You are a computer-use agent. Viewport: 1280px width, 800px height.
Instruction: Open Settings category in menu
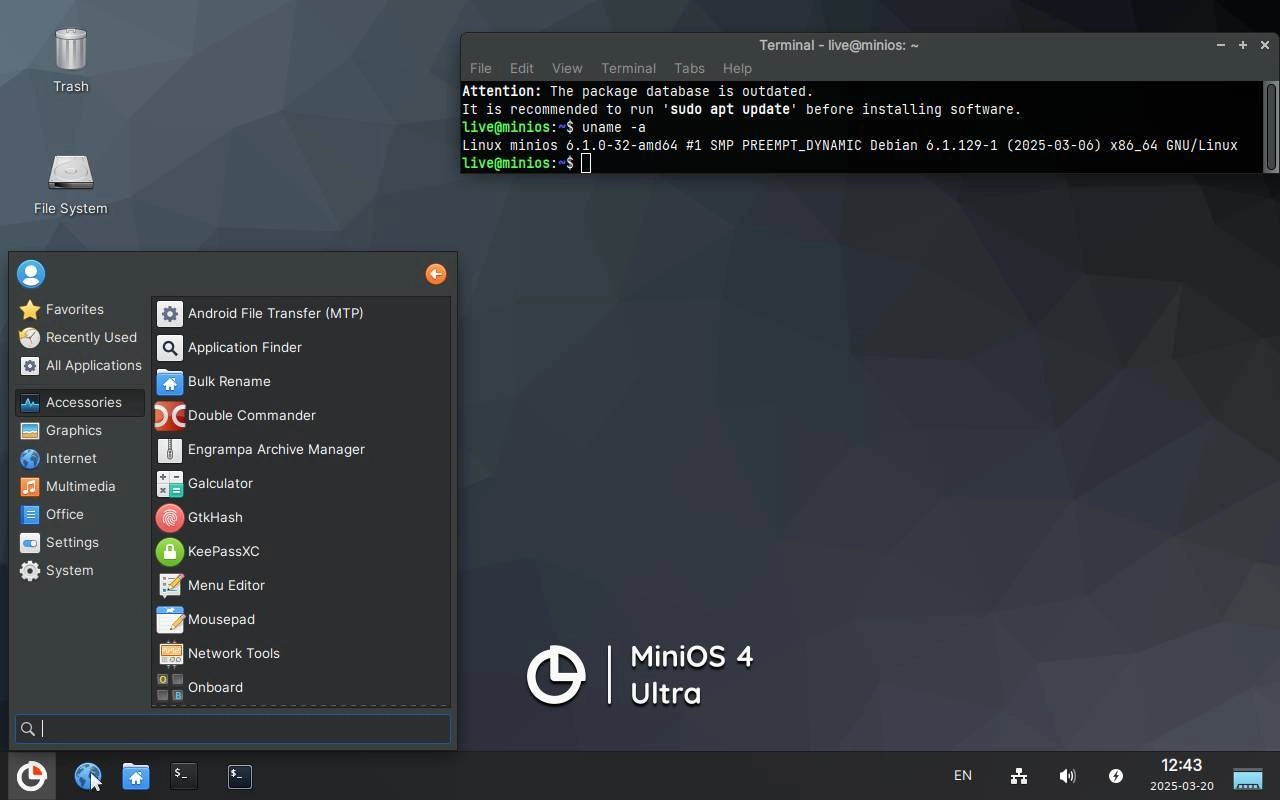tap(80, 542)
